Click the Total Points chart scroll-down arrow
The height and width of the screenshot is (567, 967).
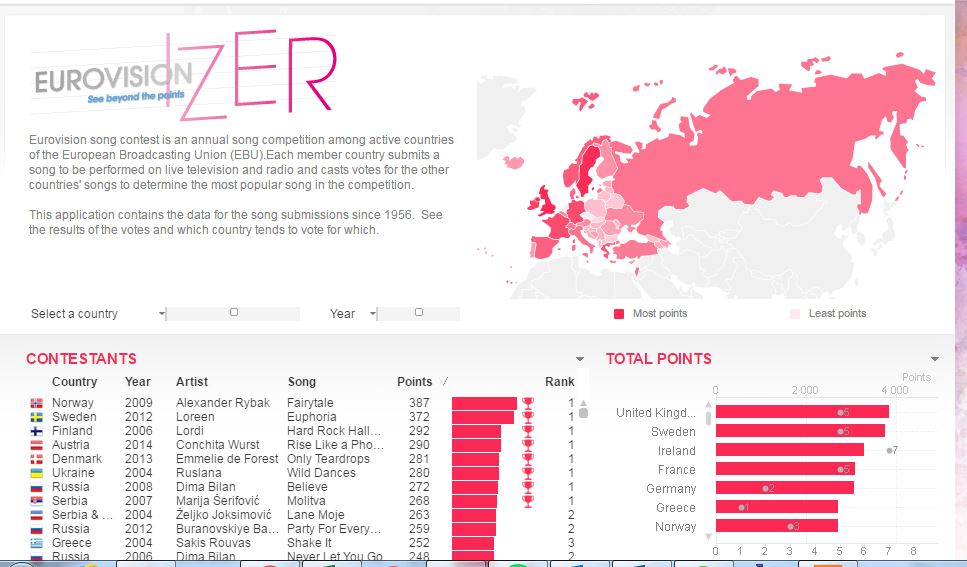[x=708, y=536]
